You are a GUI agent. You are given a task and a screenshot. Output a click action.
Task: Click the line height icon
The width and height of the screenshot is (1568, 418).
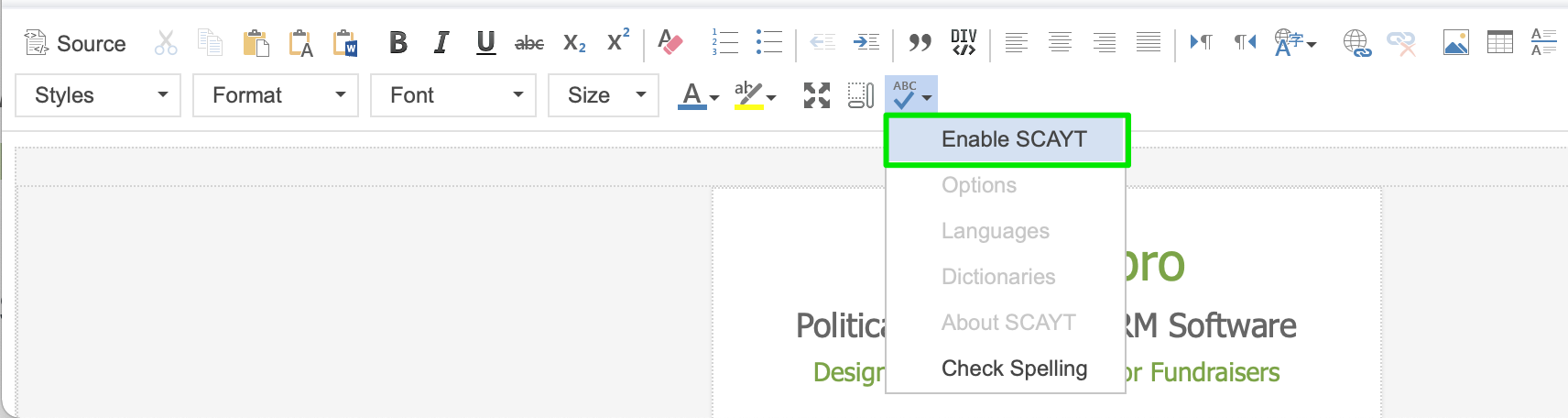(1543, 43)
